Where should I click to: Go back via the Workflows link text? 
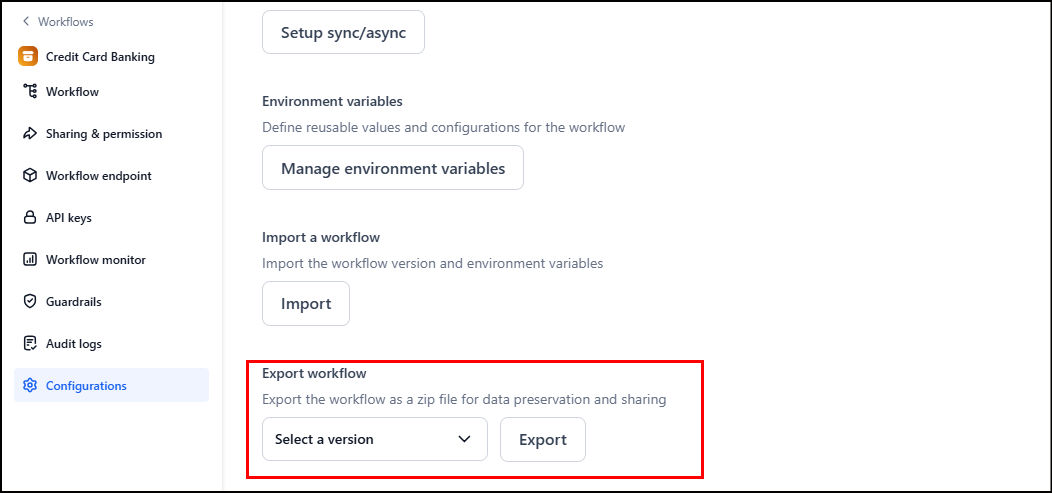tap(66, 22)
